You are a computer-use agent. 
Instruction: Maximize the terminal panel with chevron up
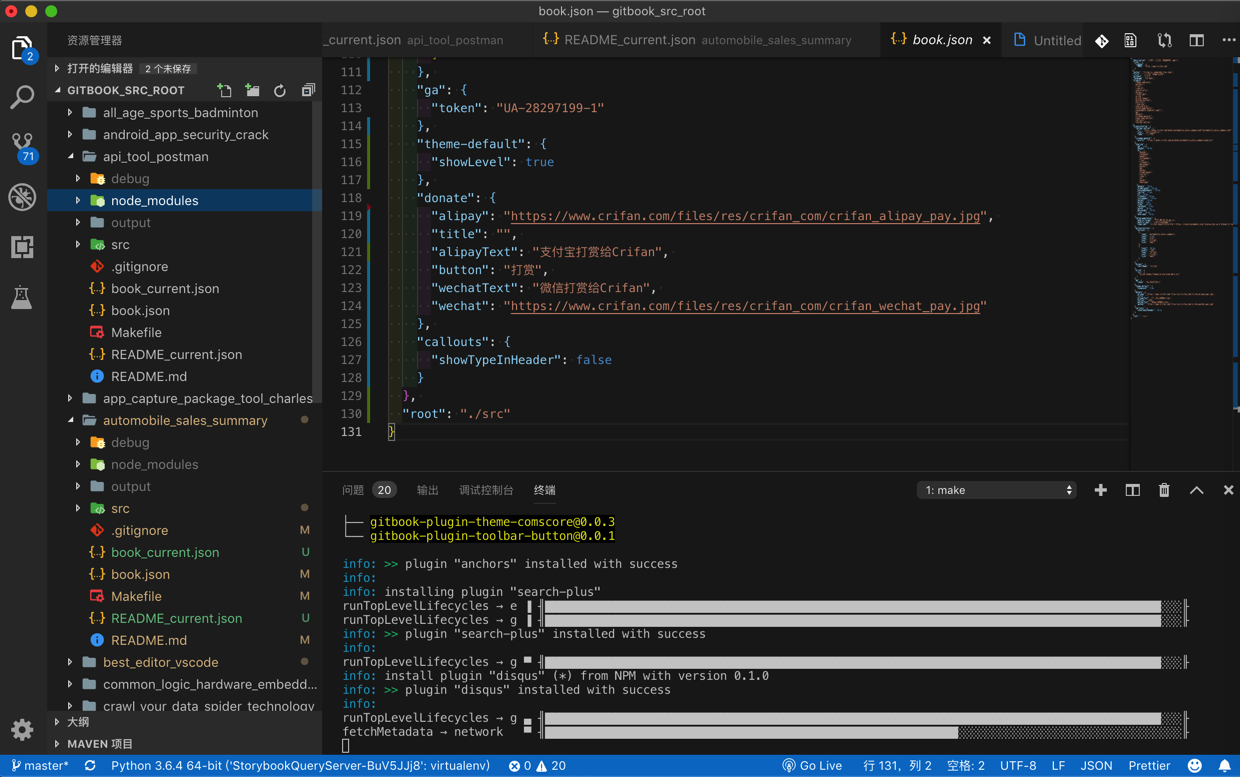(x=1196, y=490)
